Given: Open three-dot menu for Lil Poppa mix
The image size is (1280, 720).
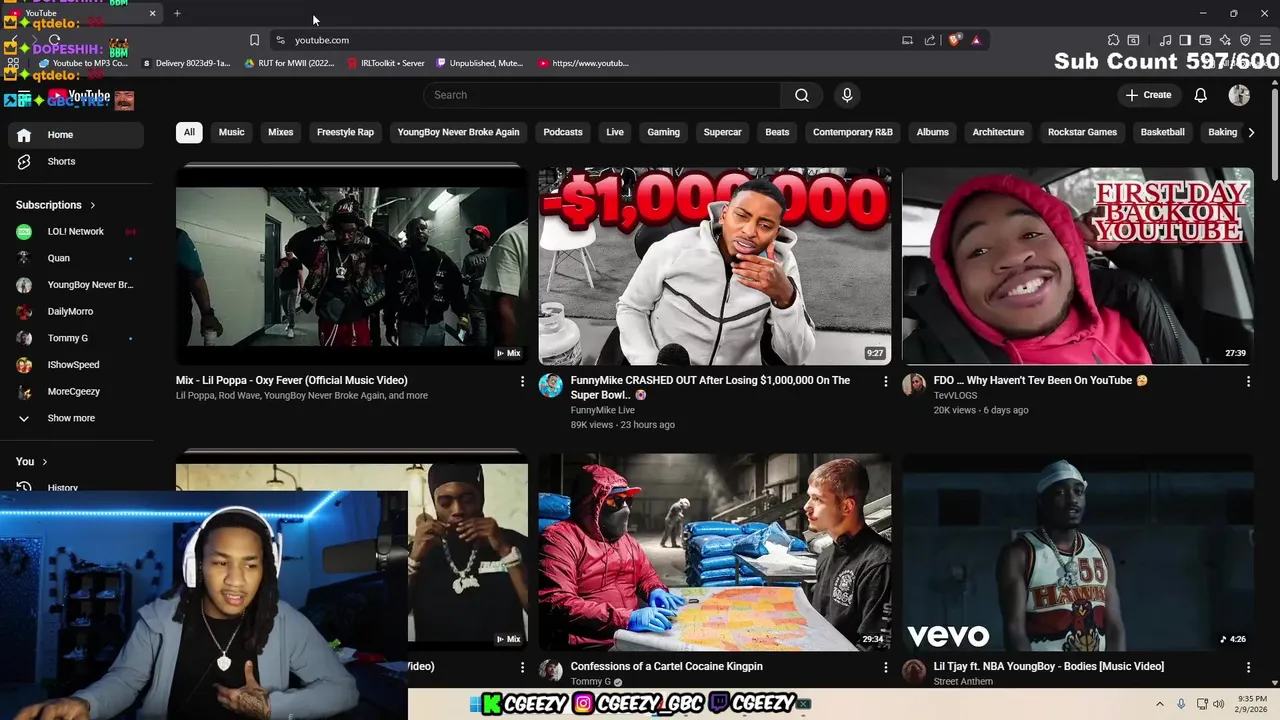Looking at the screenshot, I should tap(522, 381).
